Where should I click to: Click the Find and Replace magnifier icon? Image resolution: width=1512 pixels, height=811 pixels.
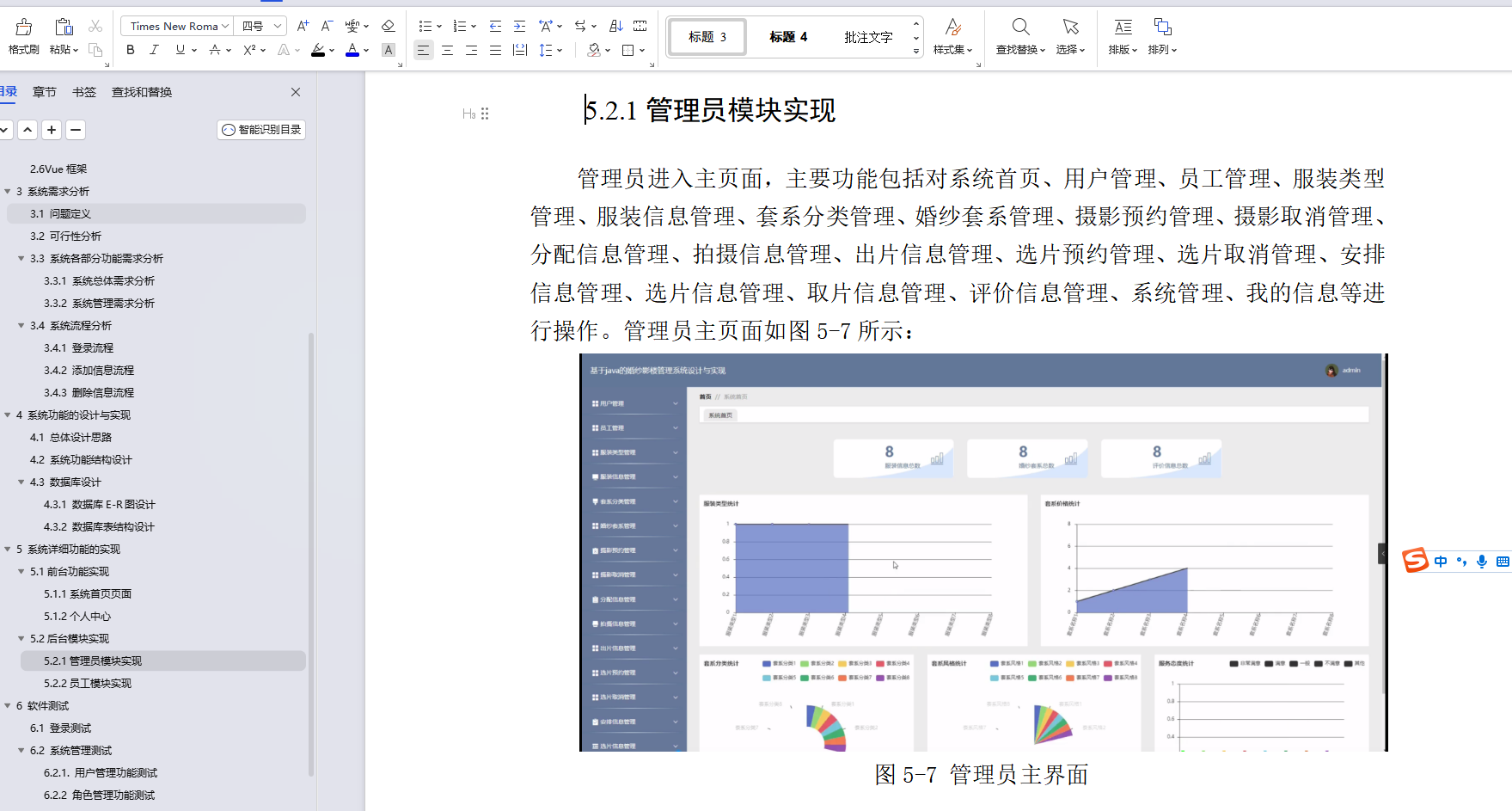coord(1020,27)
